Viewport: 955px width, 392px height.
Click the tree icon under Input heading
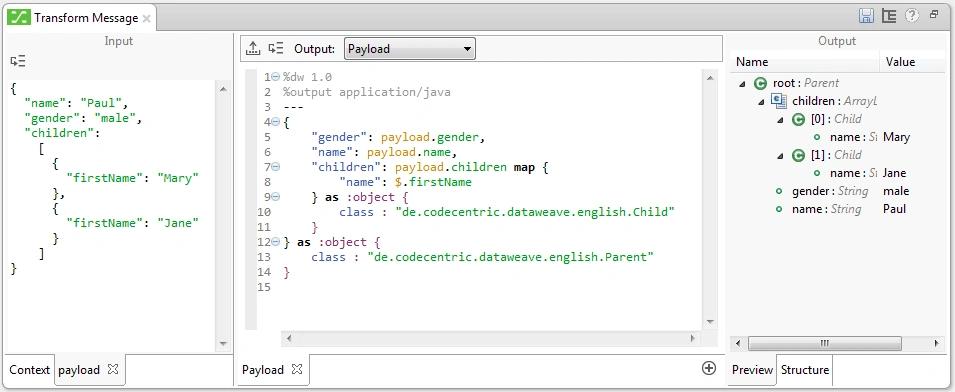click(18, 61)
